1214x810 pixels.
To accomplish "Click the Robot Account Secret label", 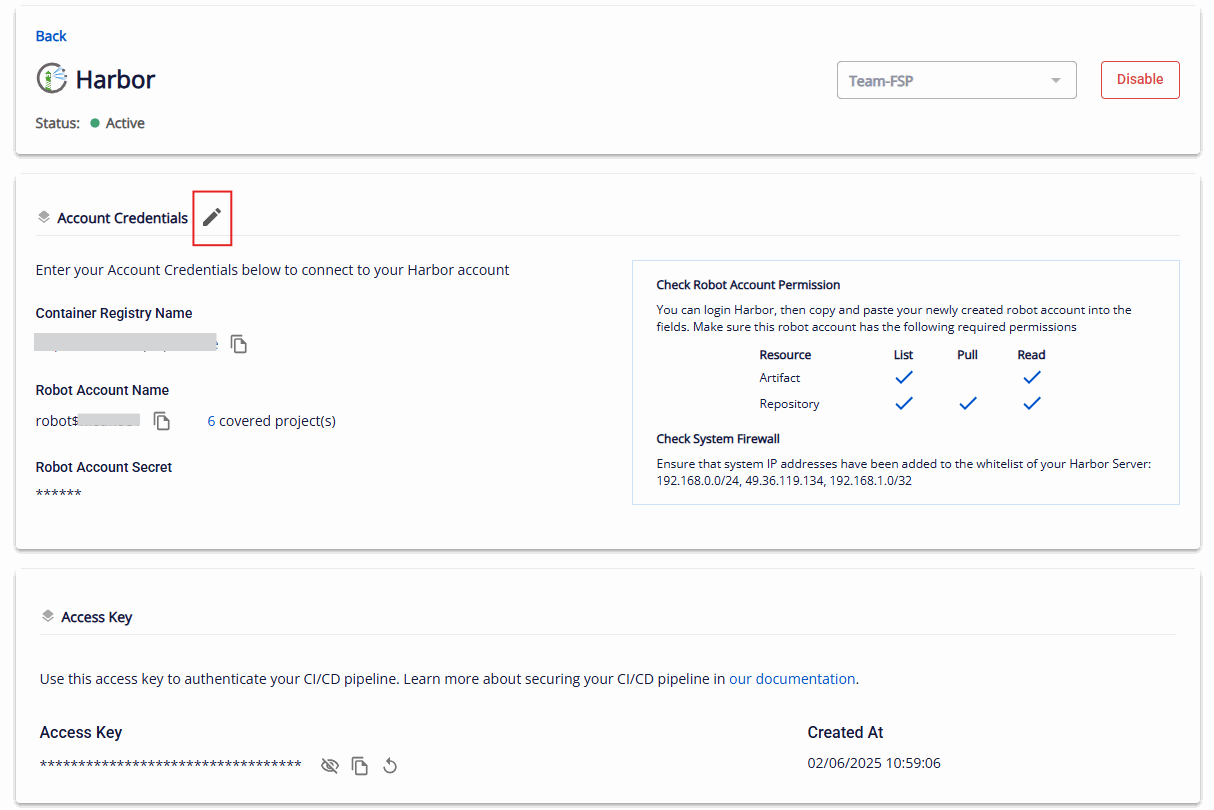I will click(104, 467).
